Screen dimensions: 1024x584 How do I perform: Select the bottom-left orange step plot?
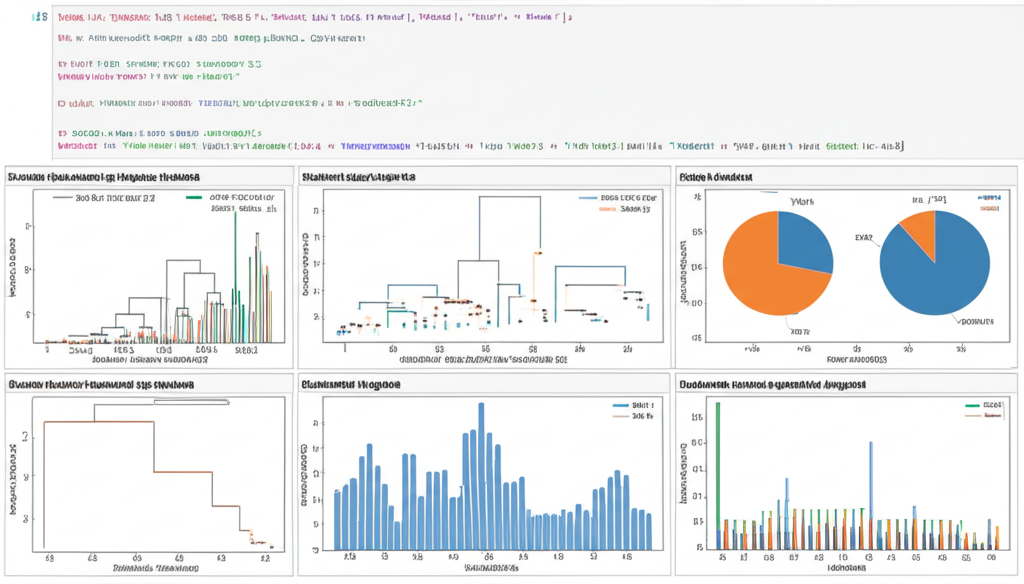(150, 470)
